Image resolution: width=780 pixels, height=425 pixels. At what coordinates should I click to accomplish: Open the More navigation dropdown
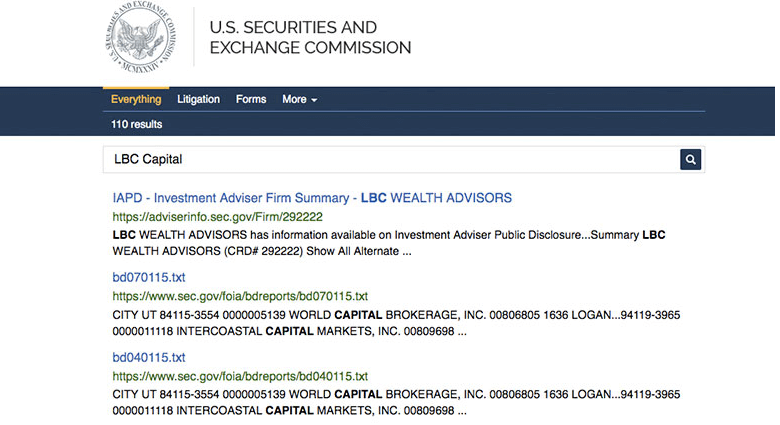coord(299,100)
